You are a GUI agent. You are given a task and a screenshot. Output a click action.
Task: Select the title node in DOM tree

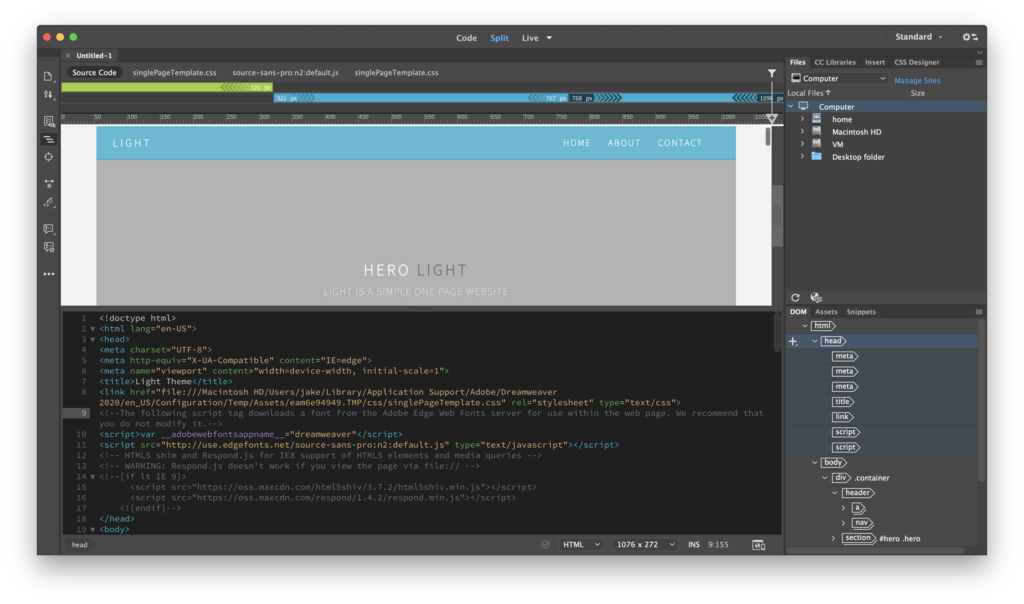(842, 402)
